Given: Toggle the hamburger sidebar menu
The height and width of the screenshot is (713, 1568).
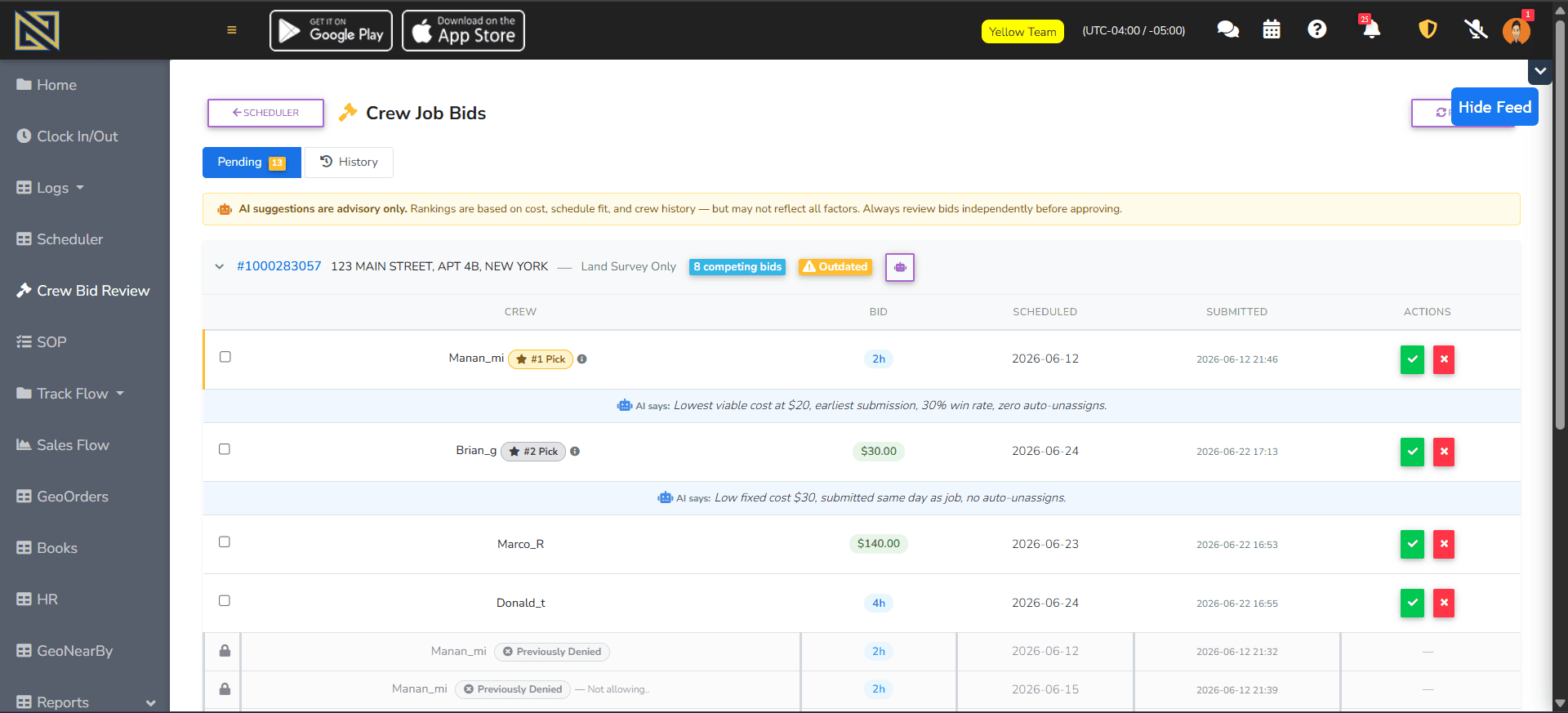Looking at the screenshot, I should pos(232,30).
